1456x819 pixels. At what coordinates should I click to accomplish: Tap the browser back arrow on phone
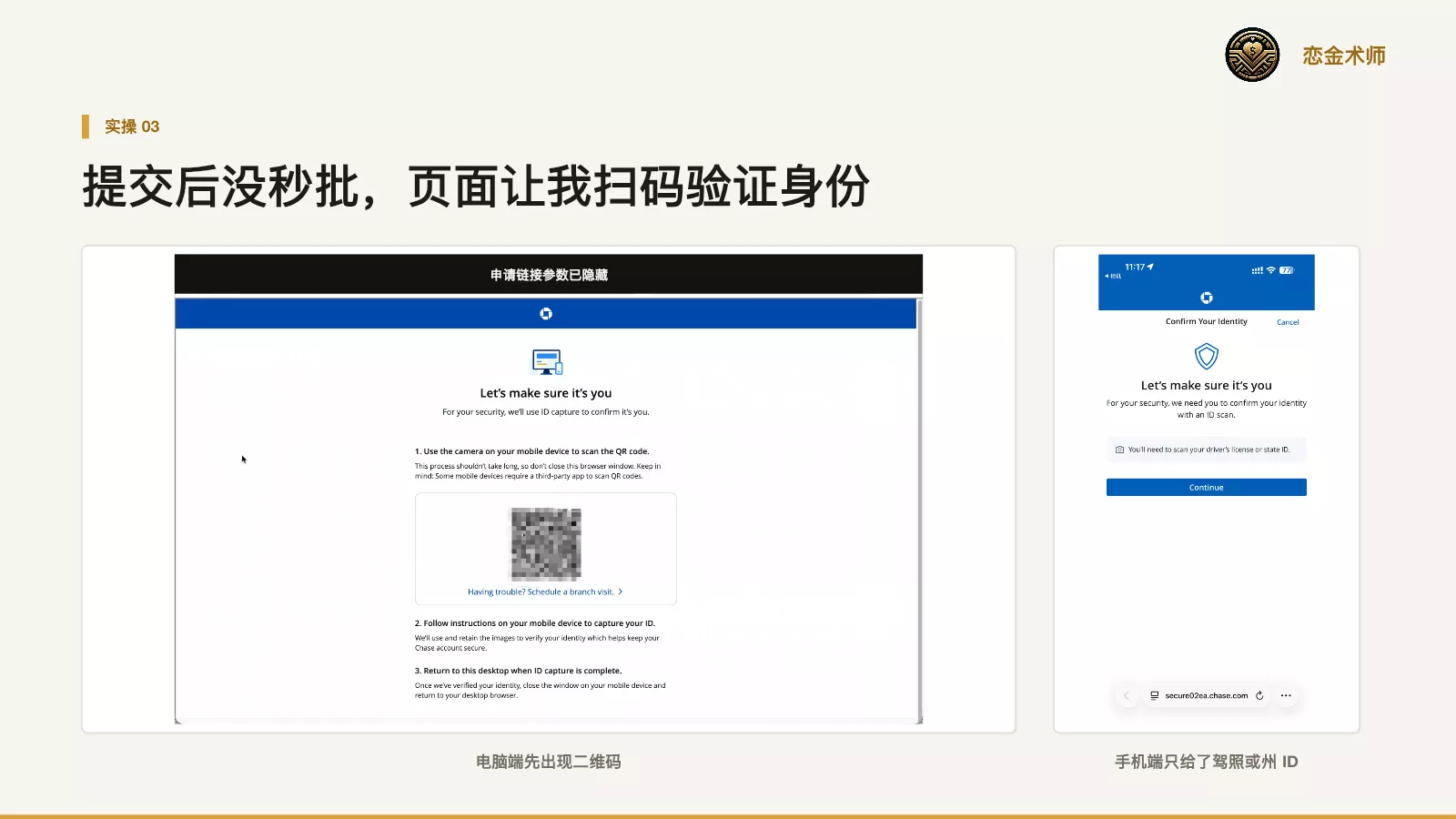click(x=1126, y=695)
